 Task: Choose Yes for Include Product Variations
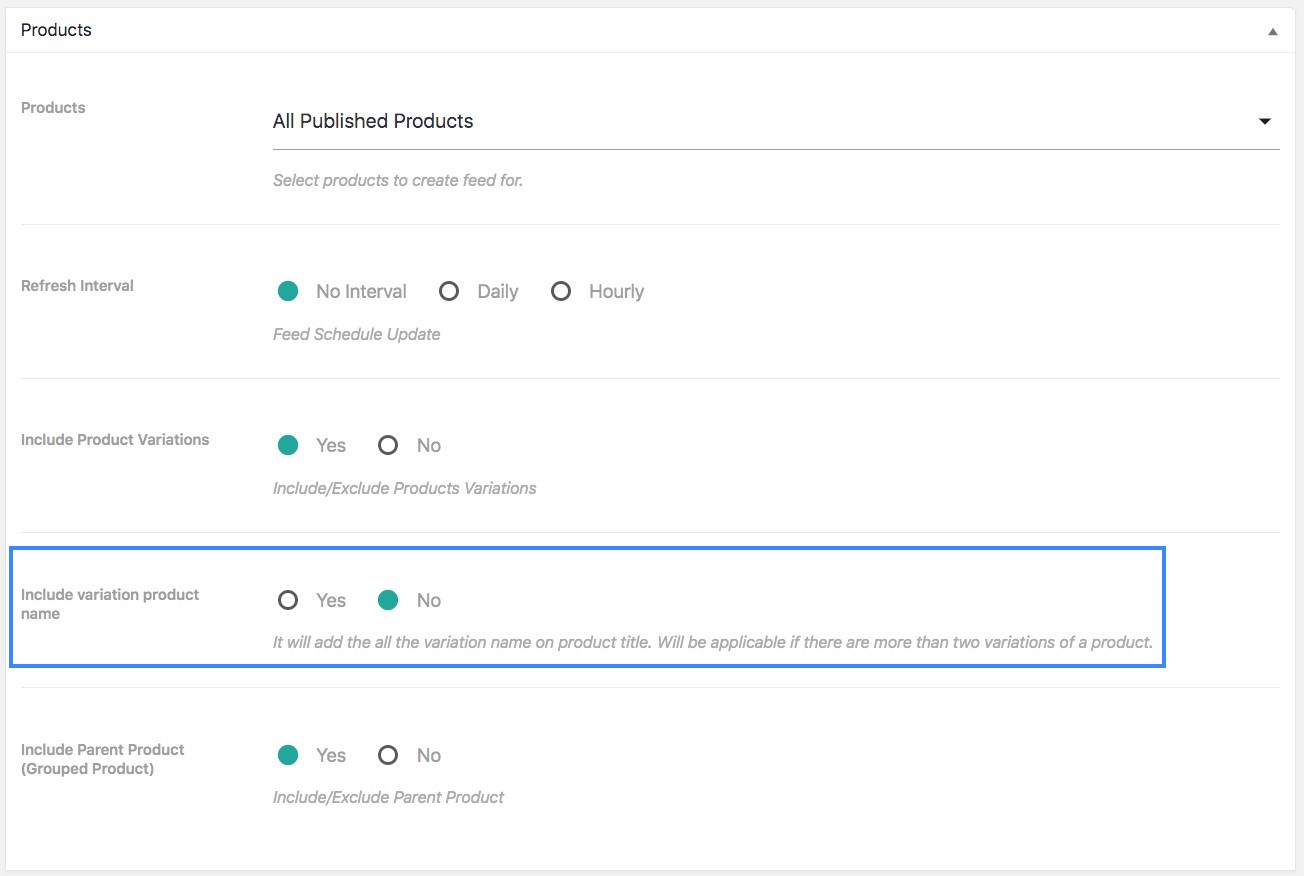tap(288, 445)
